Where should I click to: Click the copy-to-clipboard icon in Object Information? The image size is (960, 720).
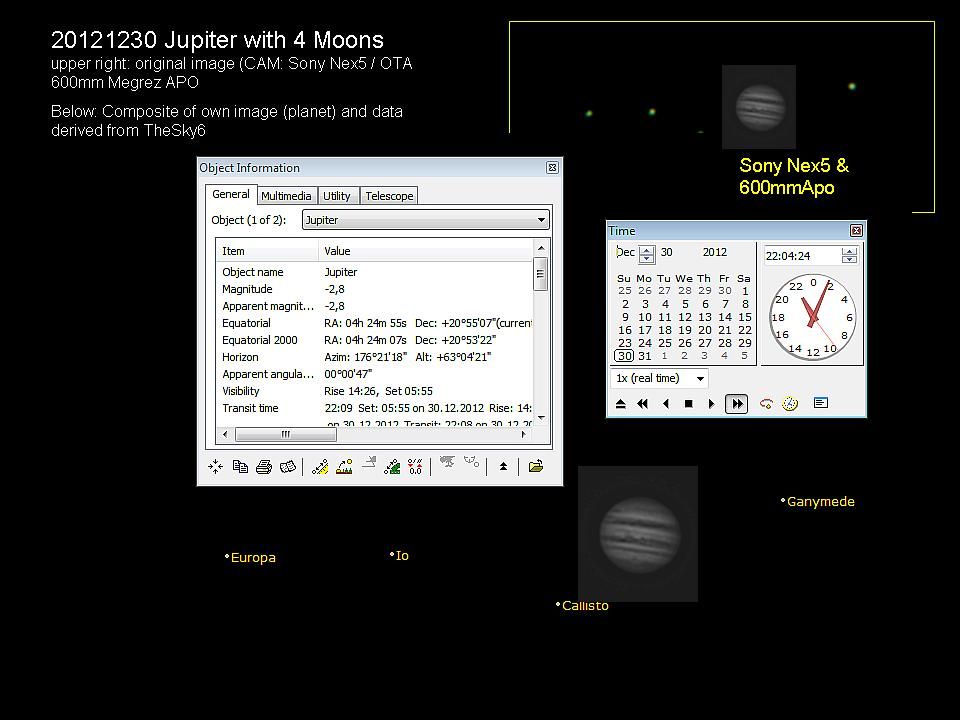tap(240, 466)
